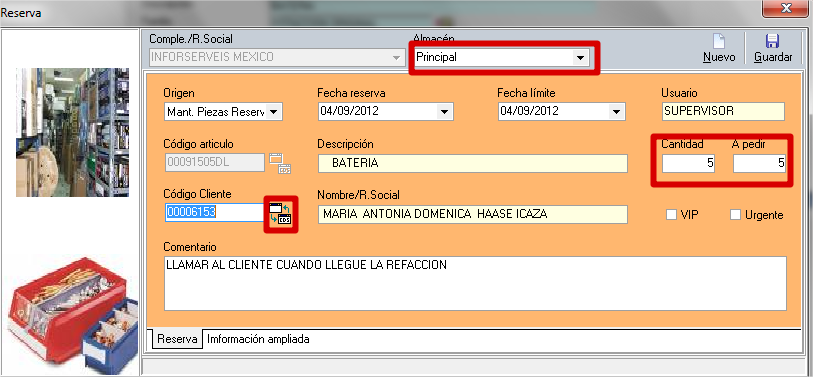This screenshot has height=377, width=813.
Task: Switch to the Reserva tab
Action: [x=177, y=339]
